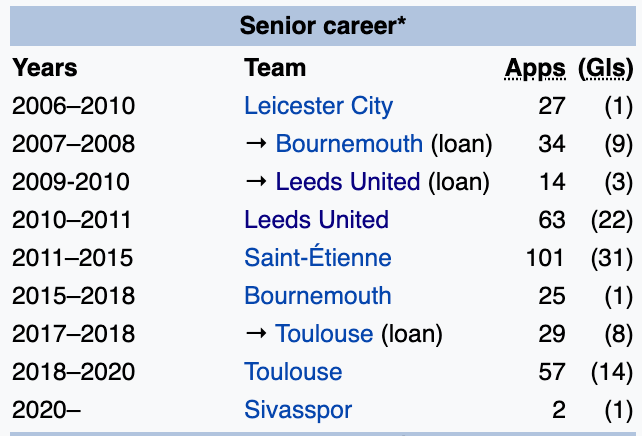
Task: Open the Sivasspor team link
Action: click(298, 410)
